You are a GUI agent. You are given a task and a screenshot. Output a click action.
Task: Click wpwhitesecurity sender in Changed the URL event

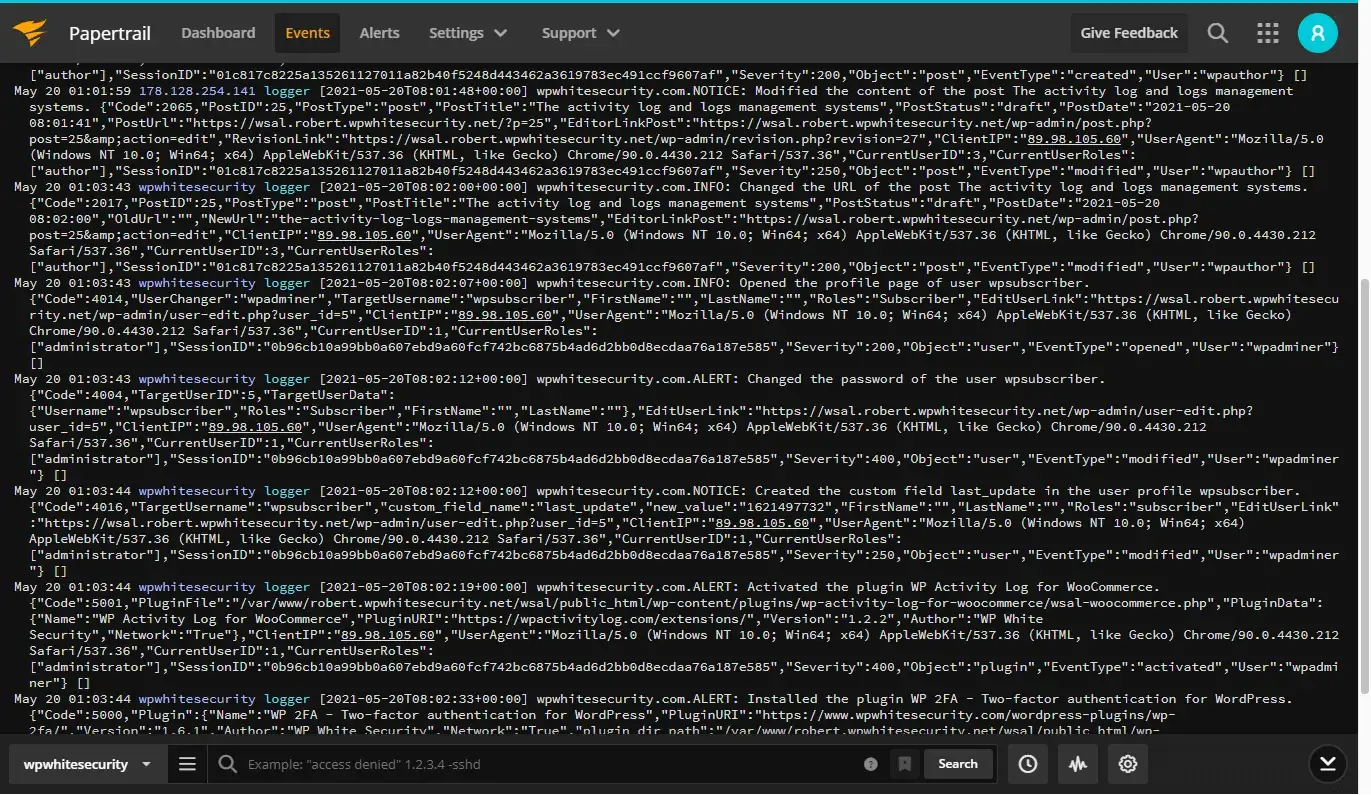coord(197,187)
